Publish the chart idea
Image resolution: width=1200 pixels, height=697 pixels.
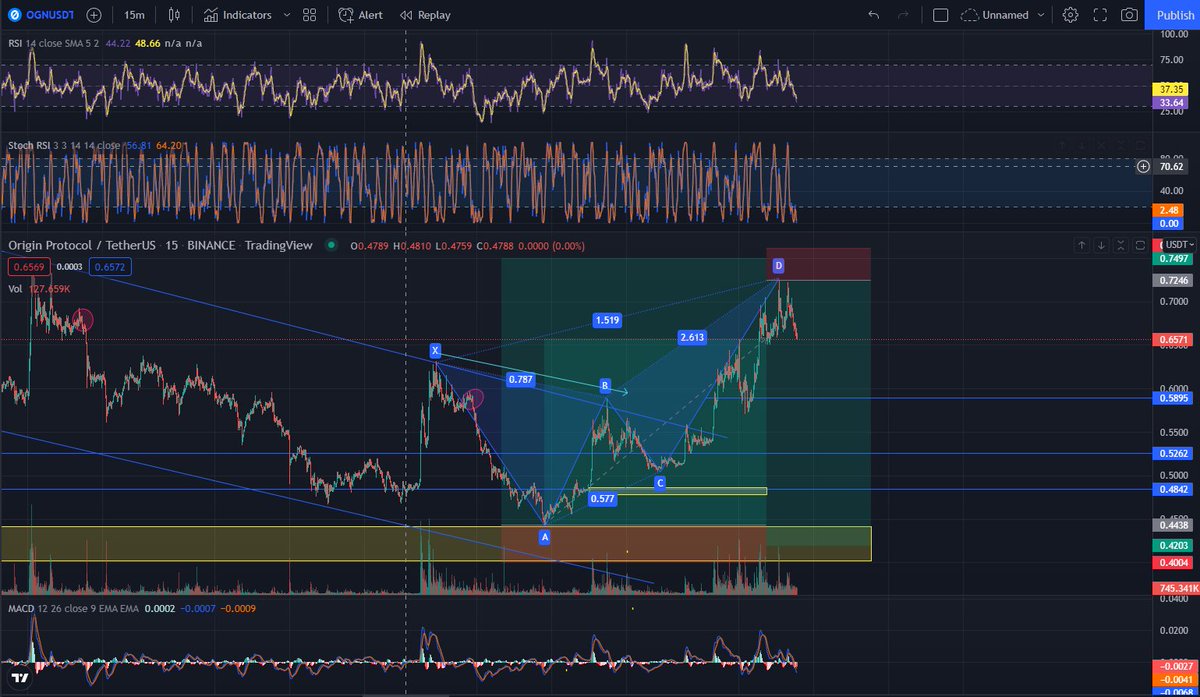tap(1174, 15)
